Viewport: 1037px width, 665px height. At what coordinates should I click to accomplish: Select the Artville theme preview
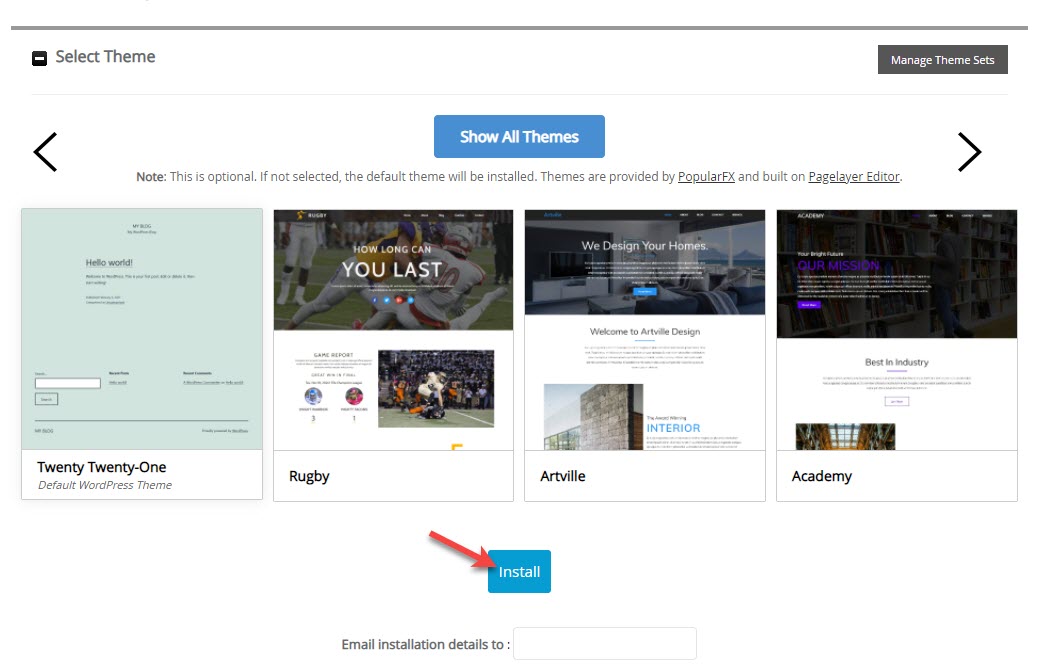pos(644,330)
